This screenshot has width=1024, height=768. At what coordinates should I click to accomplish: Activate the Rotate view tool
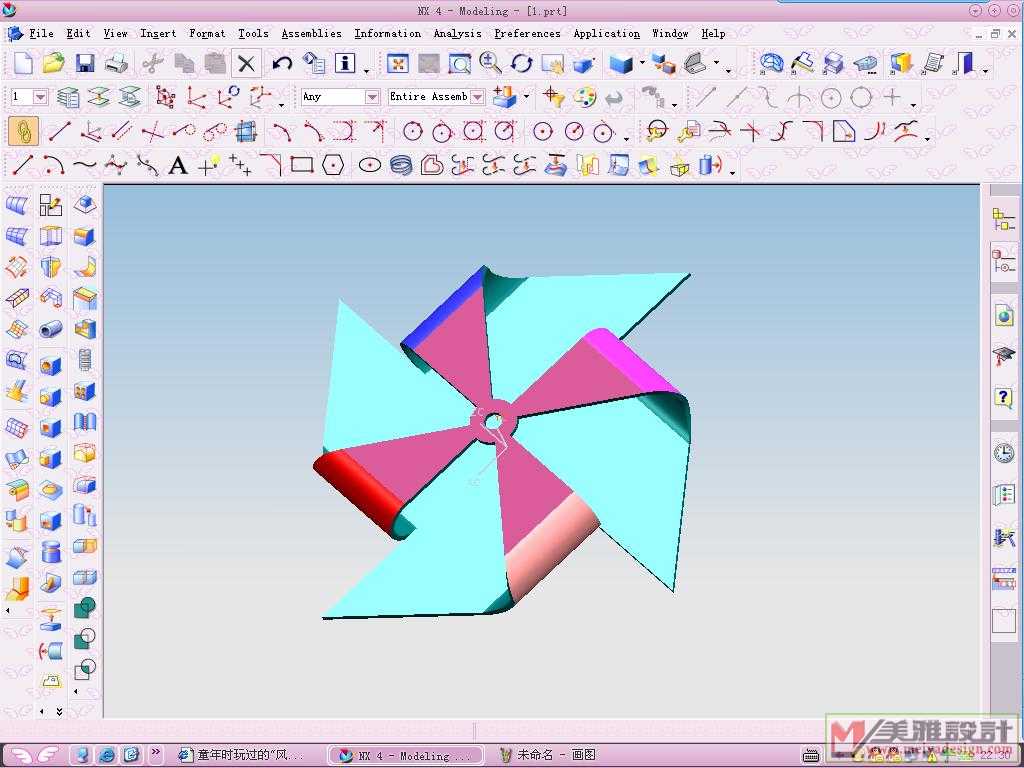(x=521, y=63)
